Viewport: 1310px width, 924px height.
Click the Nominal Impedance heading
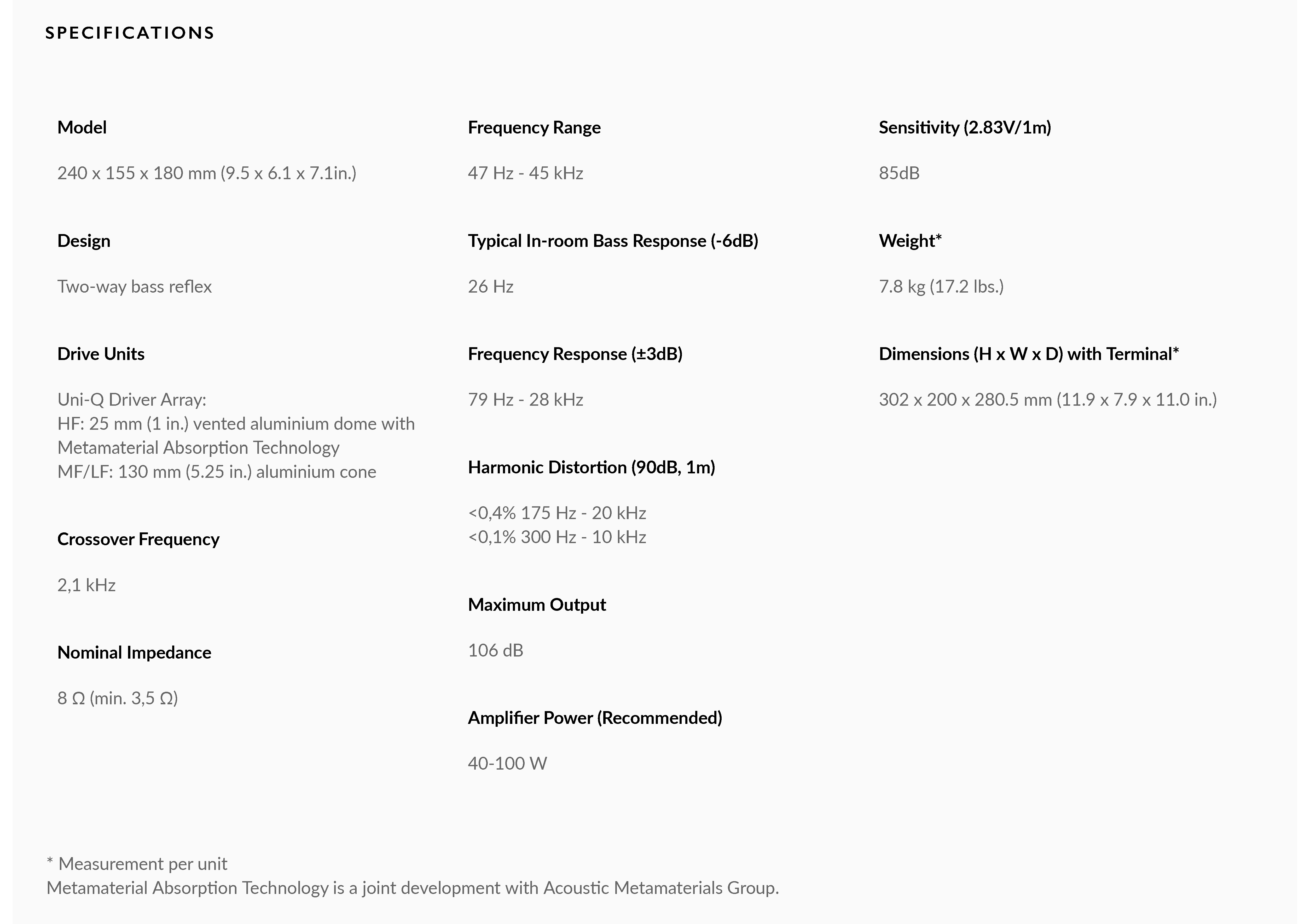click(134, 652)
